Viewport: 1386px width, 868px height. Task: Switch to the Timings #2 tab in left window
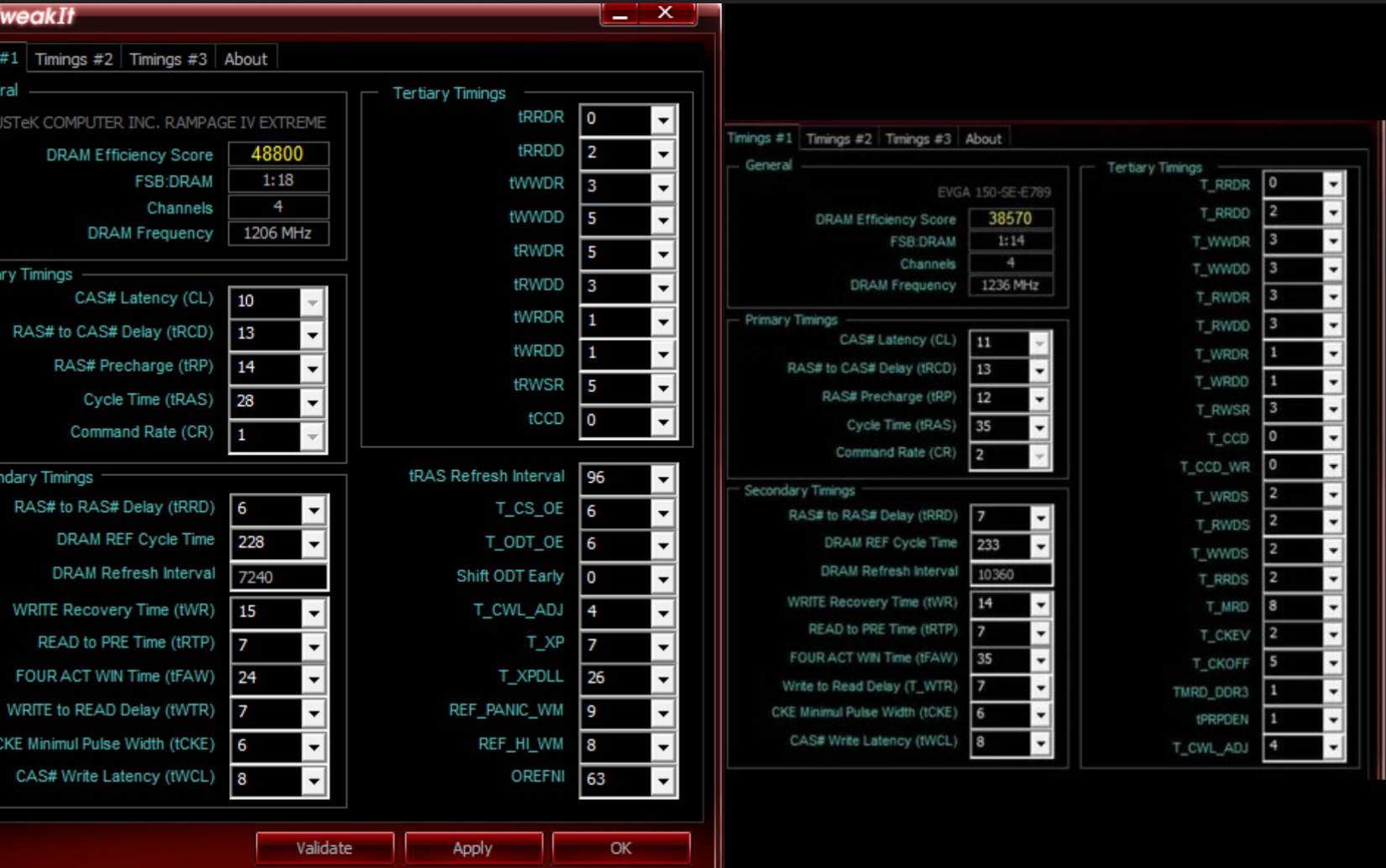click(74, 59)
